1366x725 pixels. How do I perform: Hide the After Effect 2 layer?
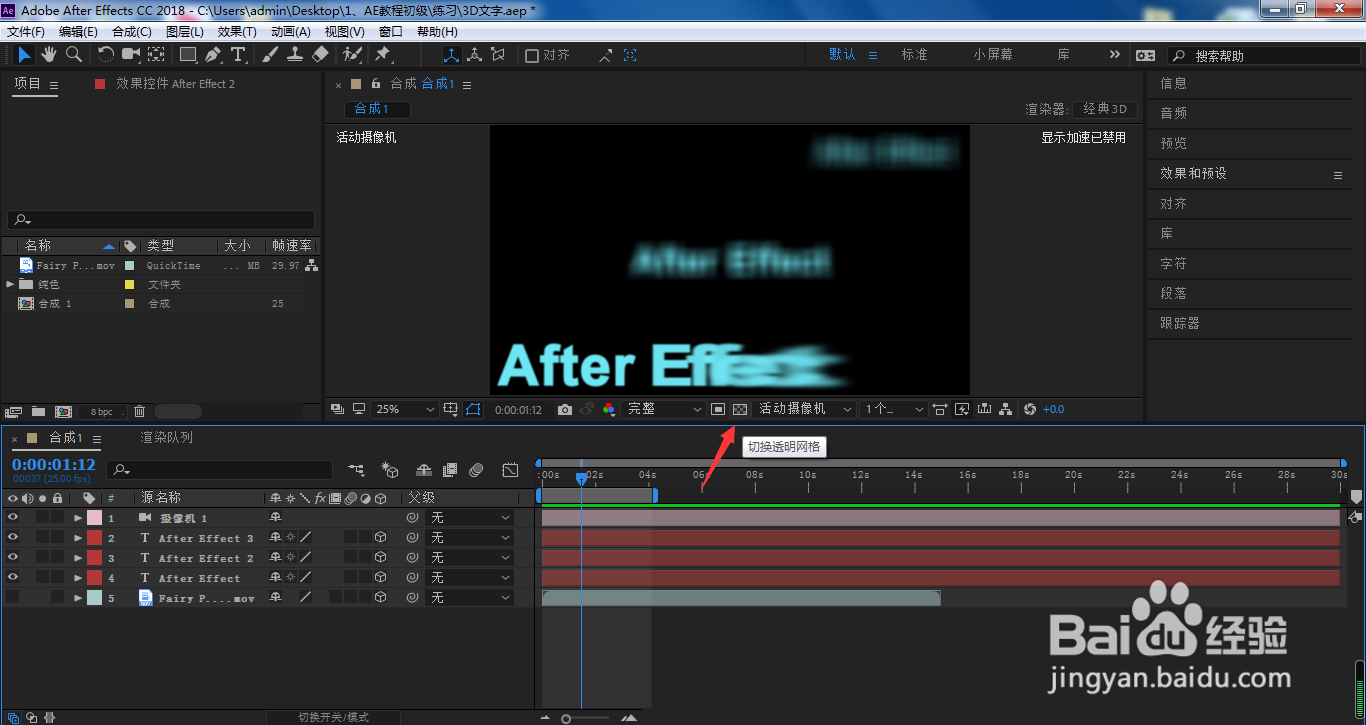(12, 558)
